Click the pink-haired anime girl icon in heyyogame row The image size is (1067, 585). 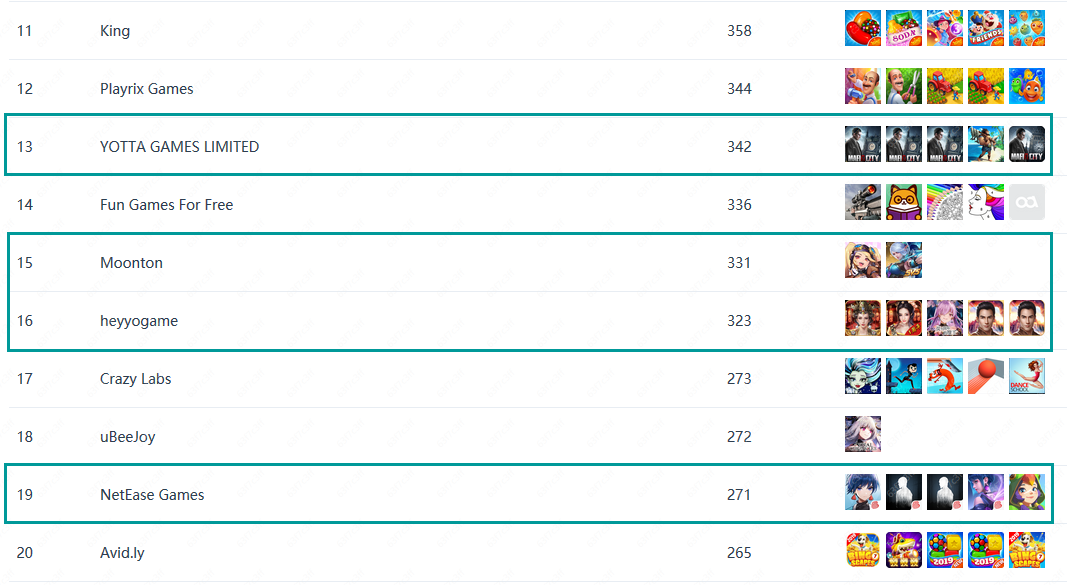click(x=945, y=318)
